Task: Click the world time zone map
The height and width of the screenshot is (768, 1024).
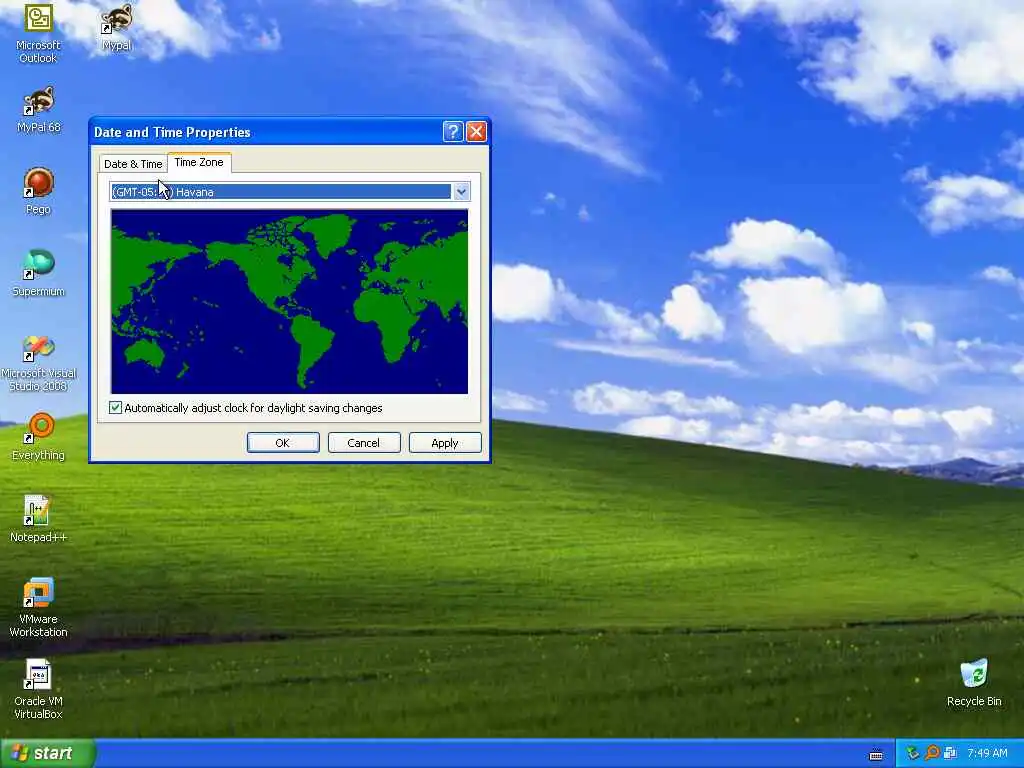Action: pyautogui.click(x=289, y=301)
